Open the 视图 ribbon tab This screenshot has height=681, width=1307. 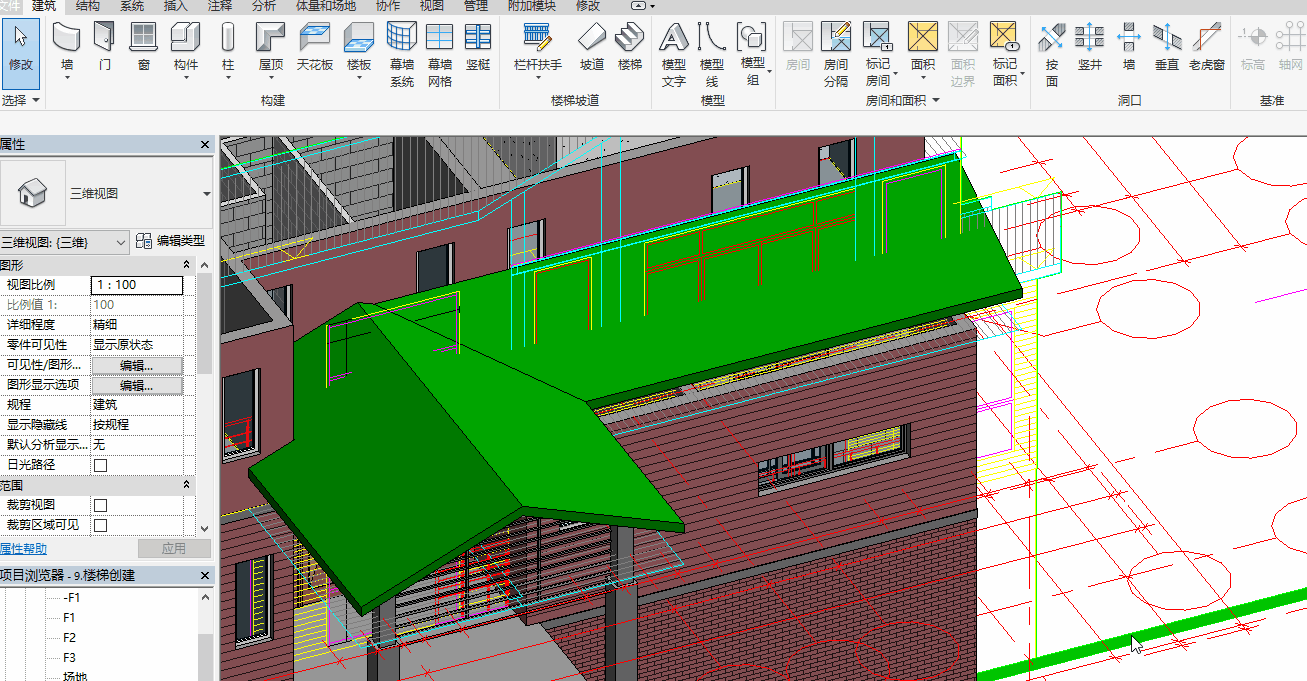pyautogui.click(x=432, y=6)
